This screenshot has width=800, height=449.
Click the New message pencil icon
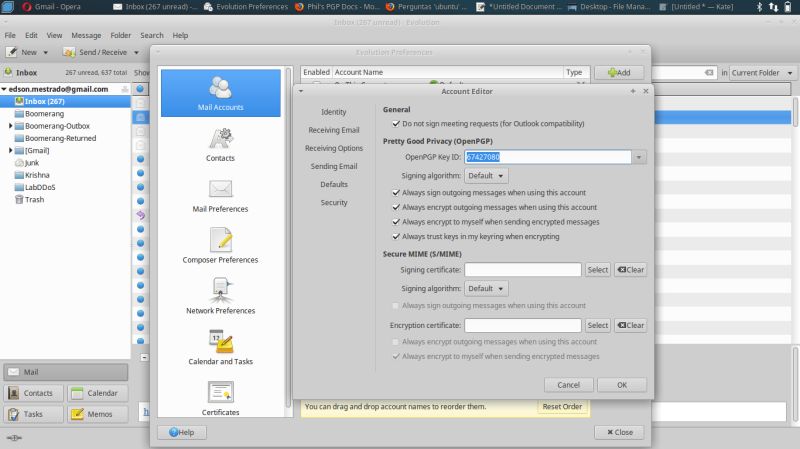[12, 52]
